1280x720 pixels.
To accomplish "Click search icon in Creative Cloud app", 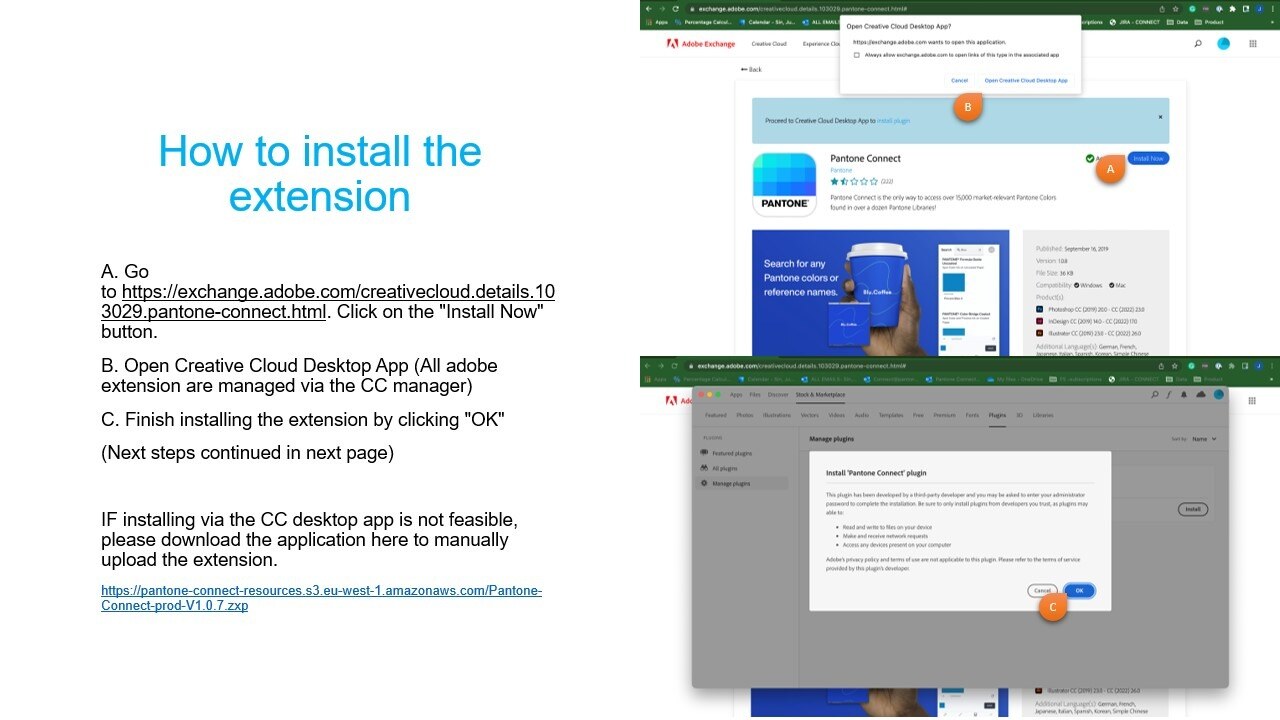I will [x=1155, y=395].
